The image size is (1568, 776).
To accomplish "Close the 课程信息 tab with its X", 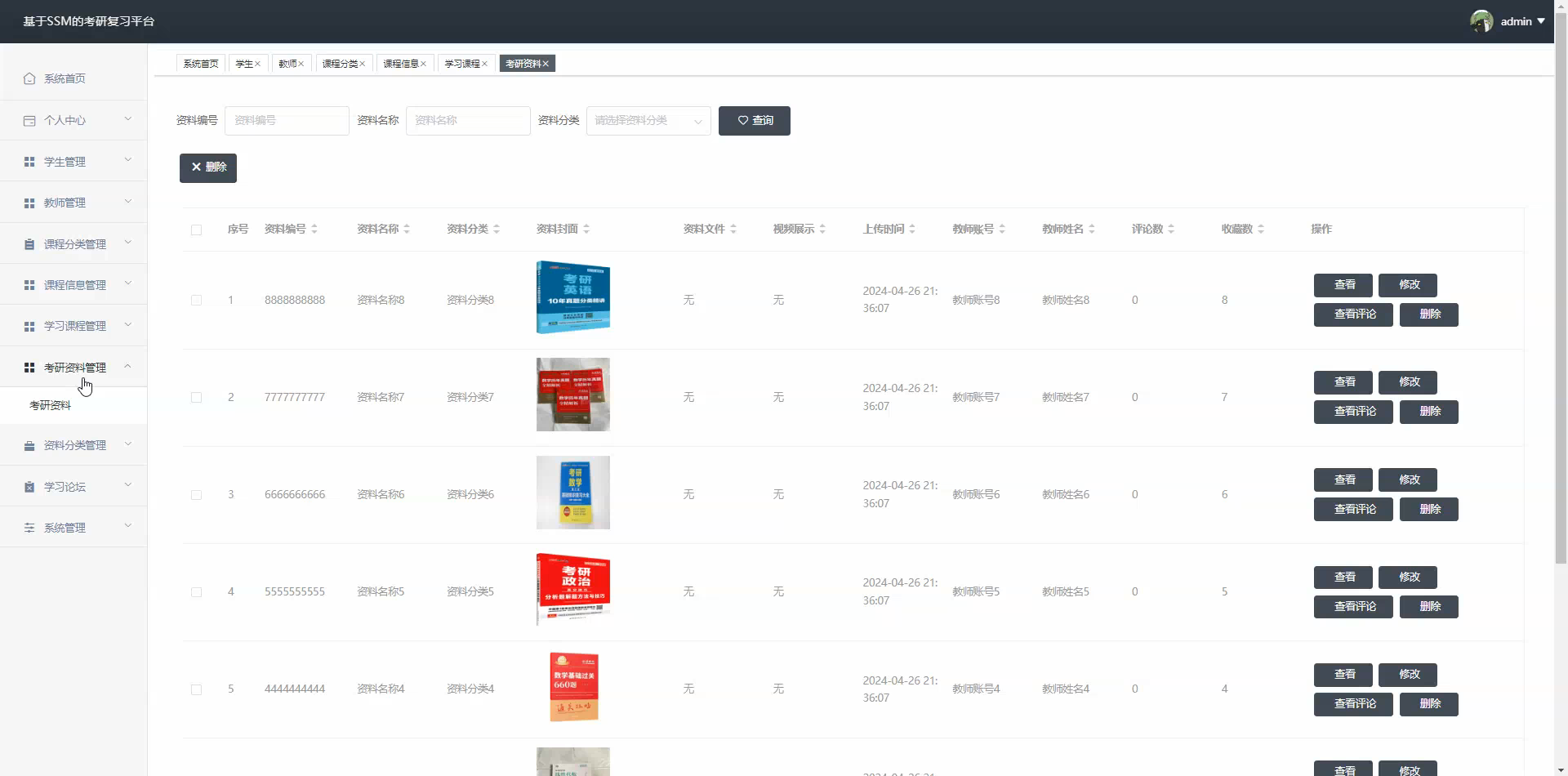I will (x=423, y=64).
